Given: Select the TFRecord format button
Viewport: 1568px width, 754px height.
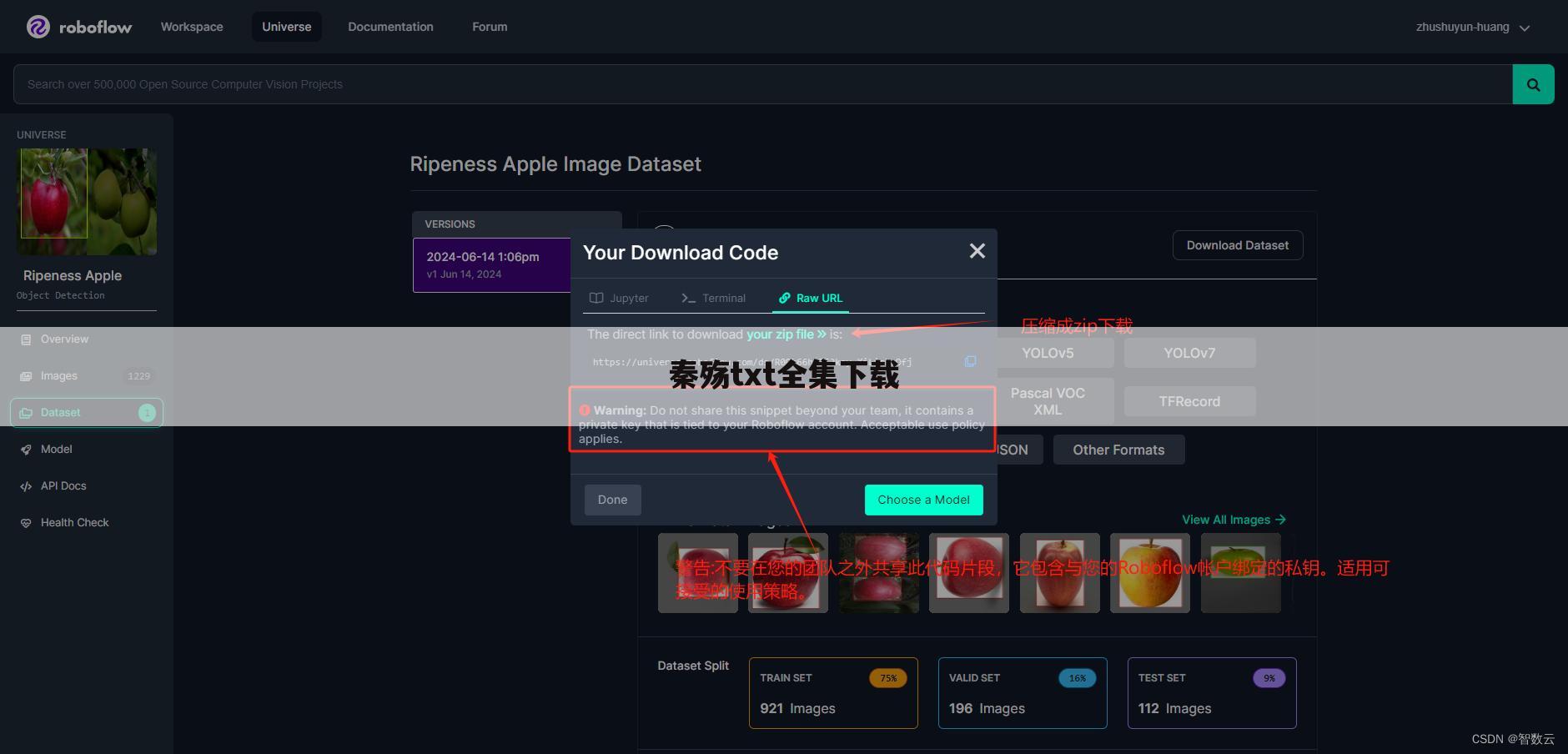Looking at the screenshot, I should coord(1189,401).
